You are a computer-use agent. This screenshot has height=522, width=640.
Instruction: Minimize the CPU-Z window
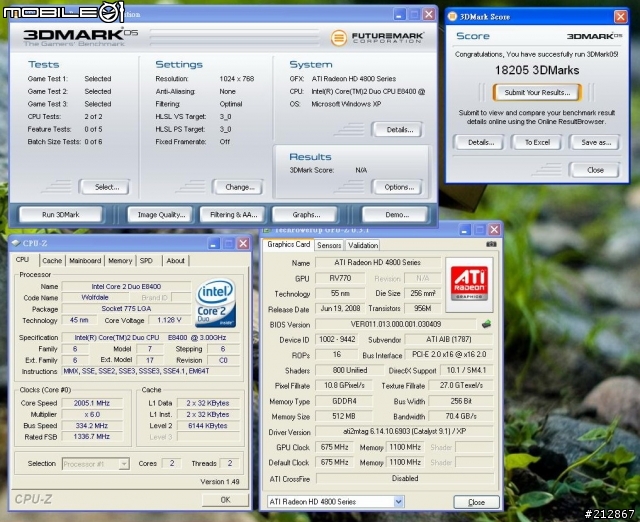(x=213, y=244)
